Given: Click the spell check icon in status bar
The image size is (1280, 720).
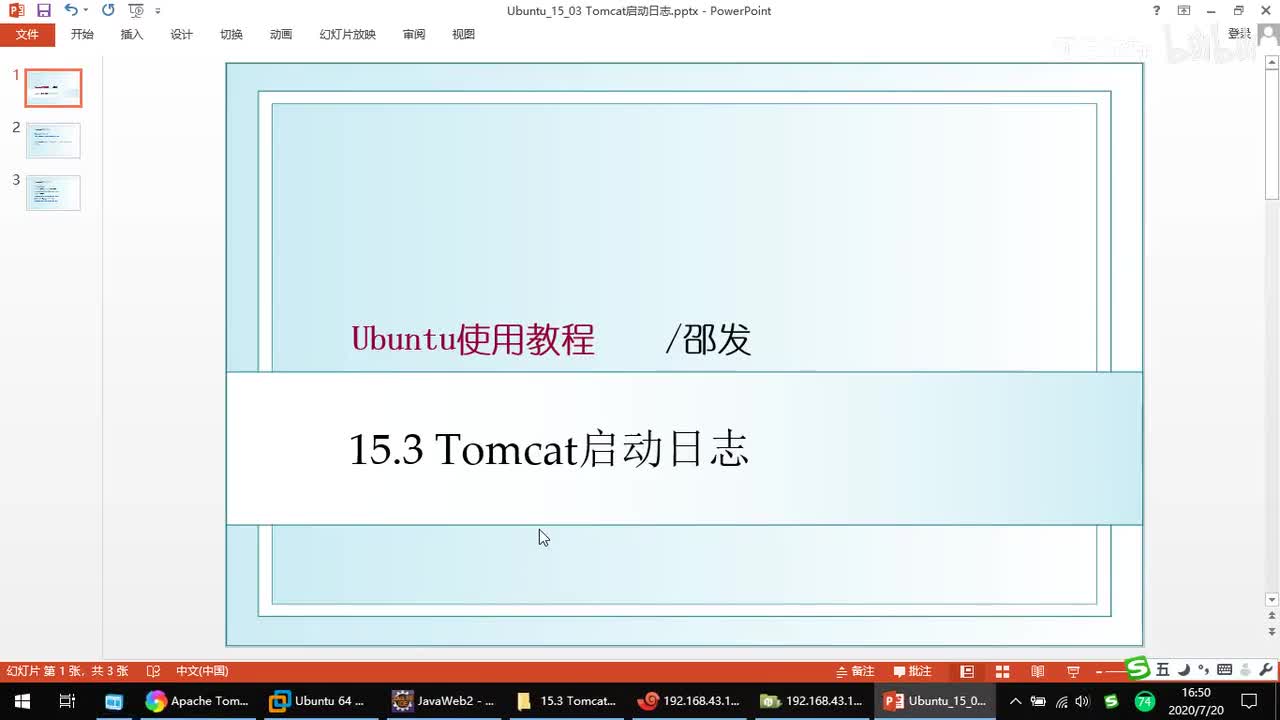Looking at the screenshot, I should click(x=153, y=671).
